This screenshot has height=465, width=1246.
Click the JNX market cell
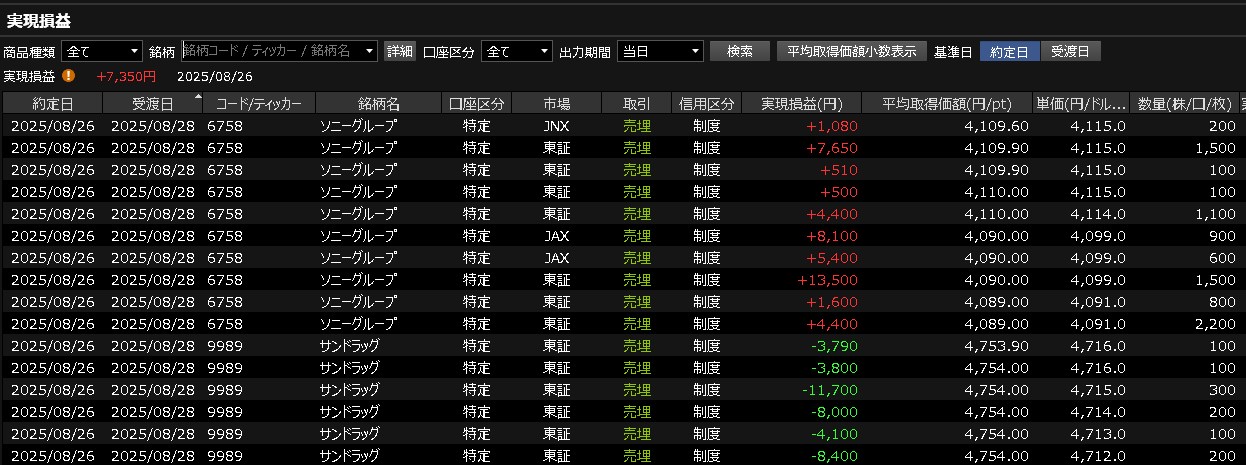tap(557, 125)
